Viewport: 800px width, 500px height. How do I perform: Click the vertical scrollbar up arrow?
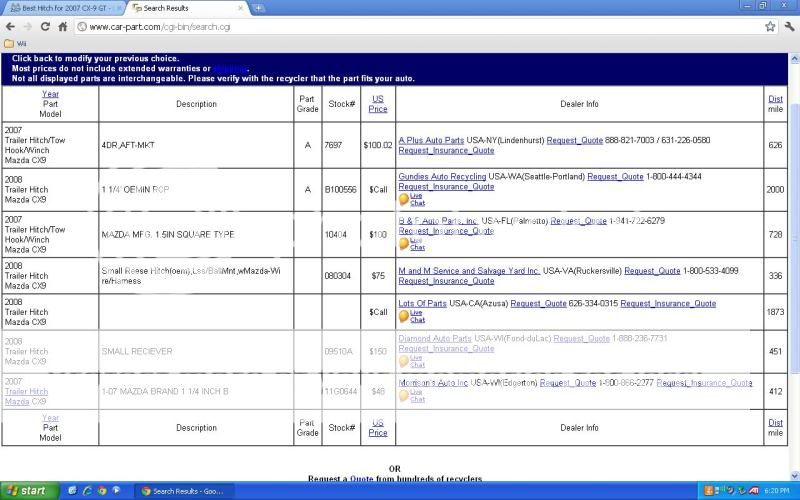(x=794, y=59)
